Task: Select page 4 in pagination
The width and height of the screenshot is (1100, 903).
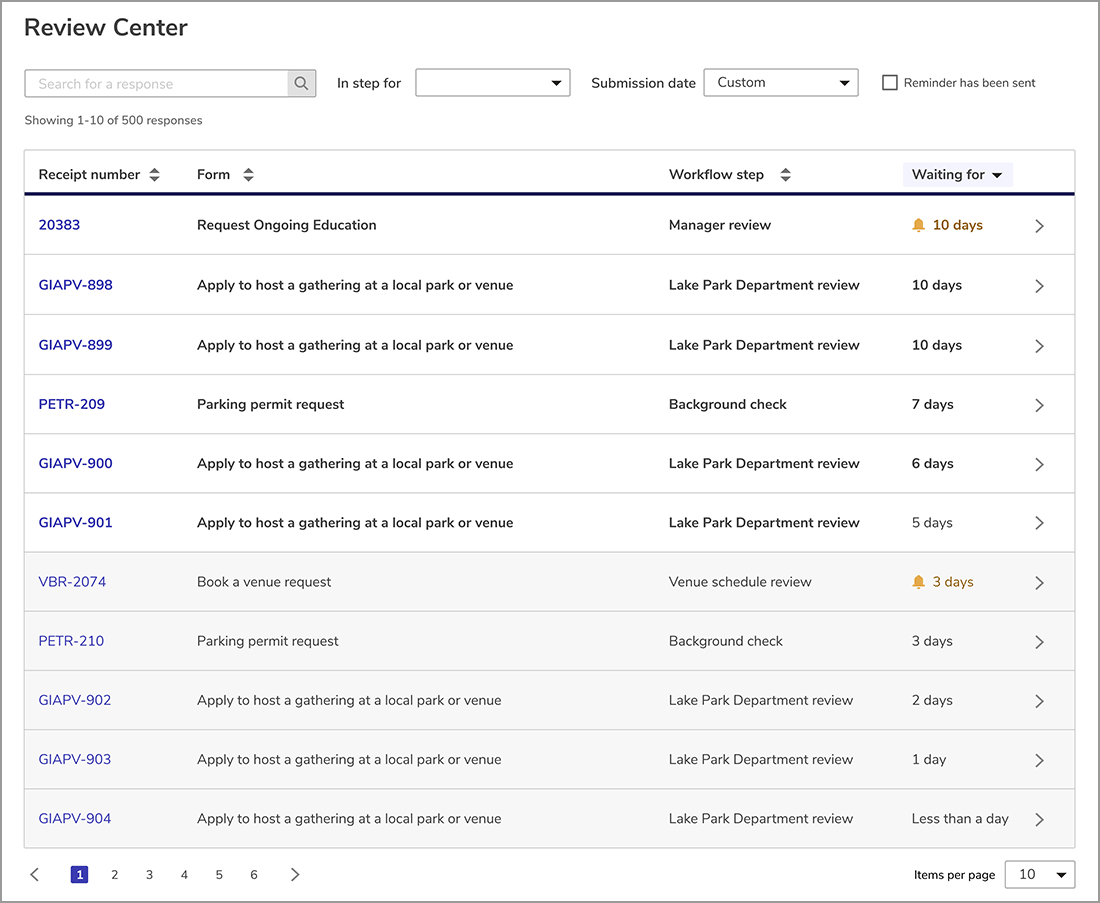Action: click(x=184, y=874)
